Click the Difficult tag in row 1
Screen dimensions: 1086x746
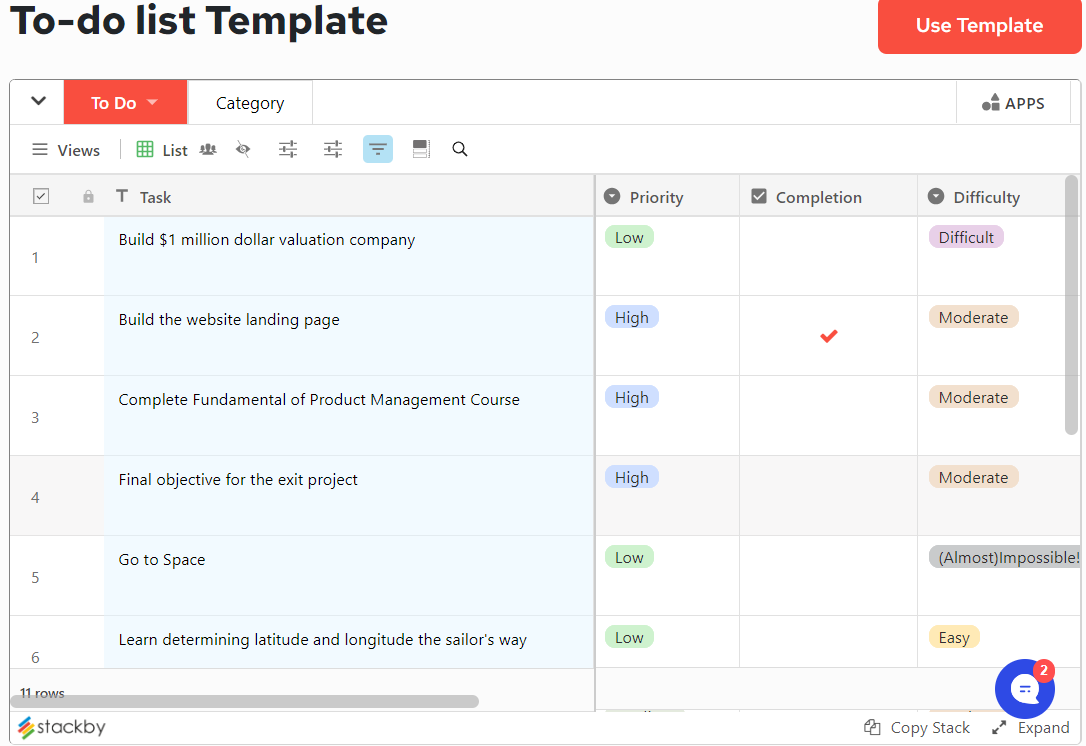click(966, 237)
